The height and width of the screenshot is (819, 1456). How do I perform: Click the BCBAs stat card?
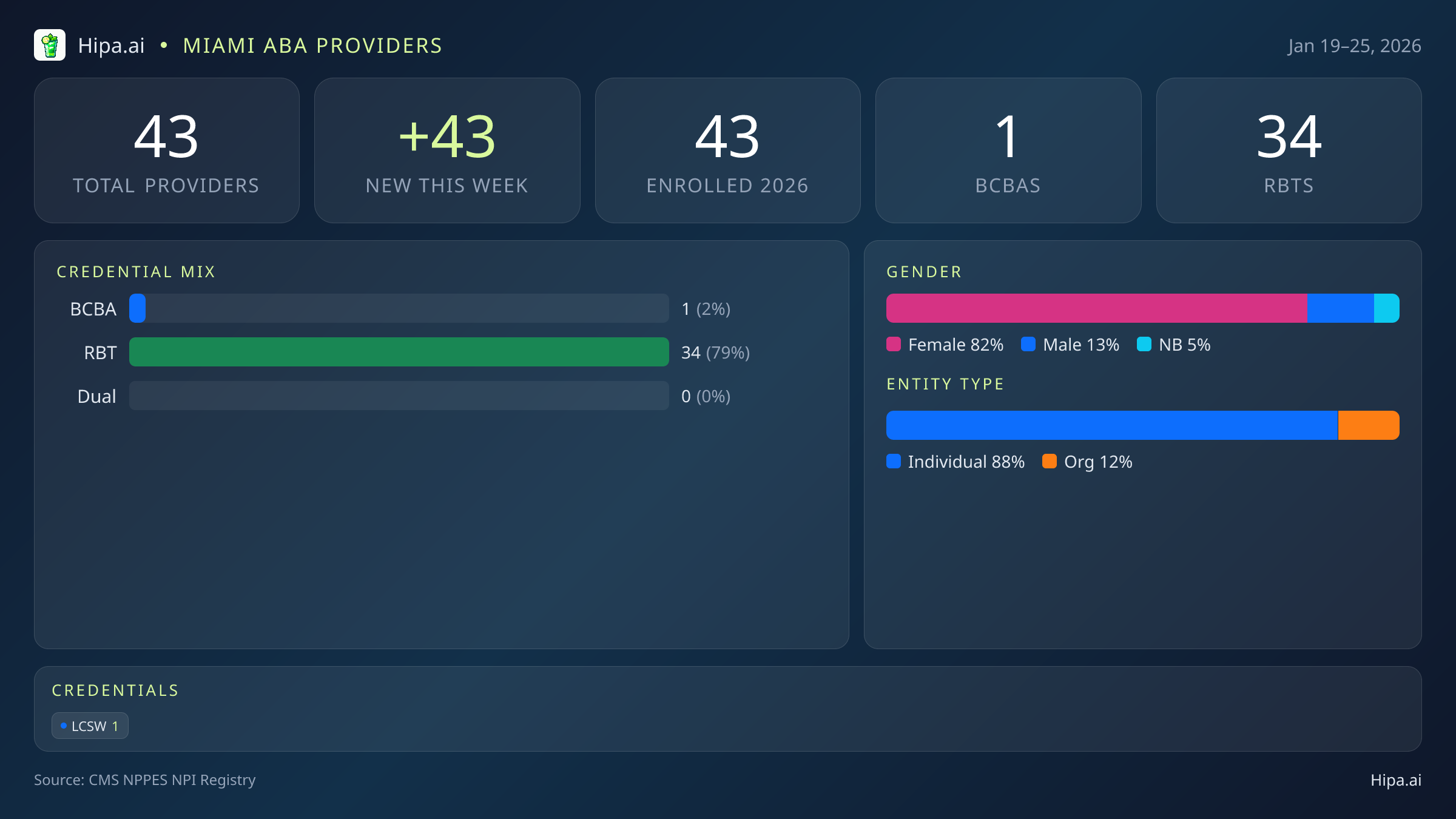pos(1008,150)
